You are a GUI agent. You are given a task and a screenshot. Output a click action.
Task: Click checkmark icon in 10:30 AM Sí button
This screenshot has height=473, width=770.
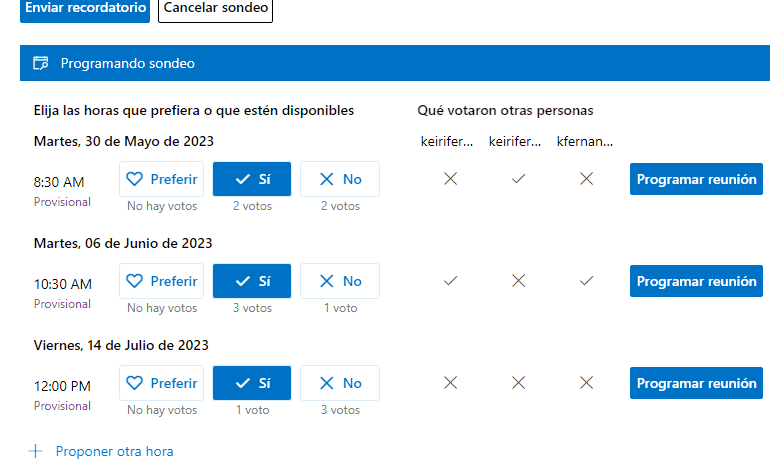pos(243,281)
